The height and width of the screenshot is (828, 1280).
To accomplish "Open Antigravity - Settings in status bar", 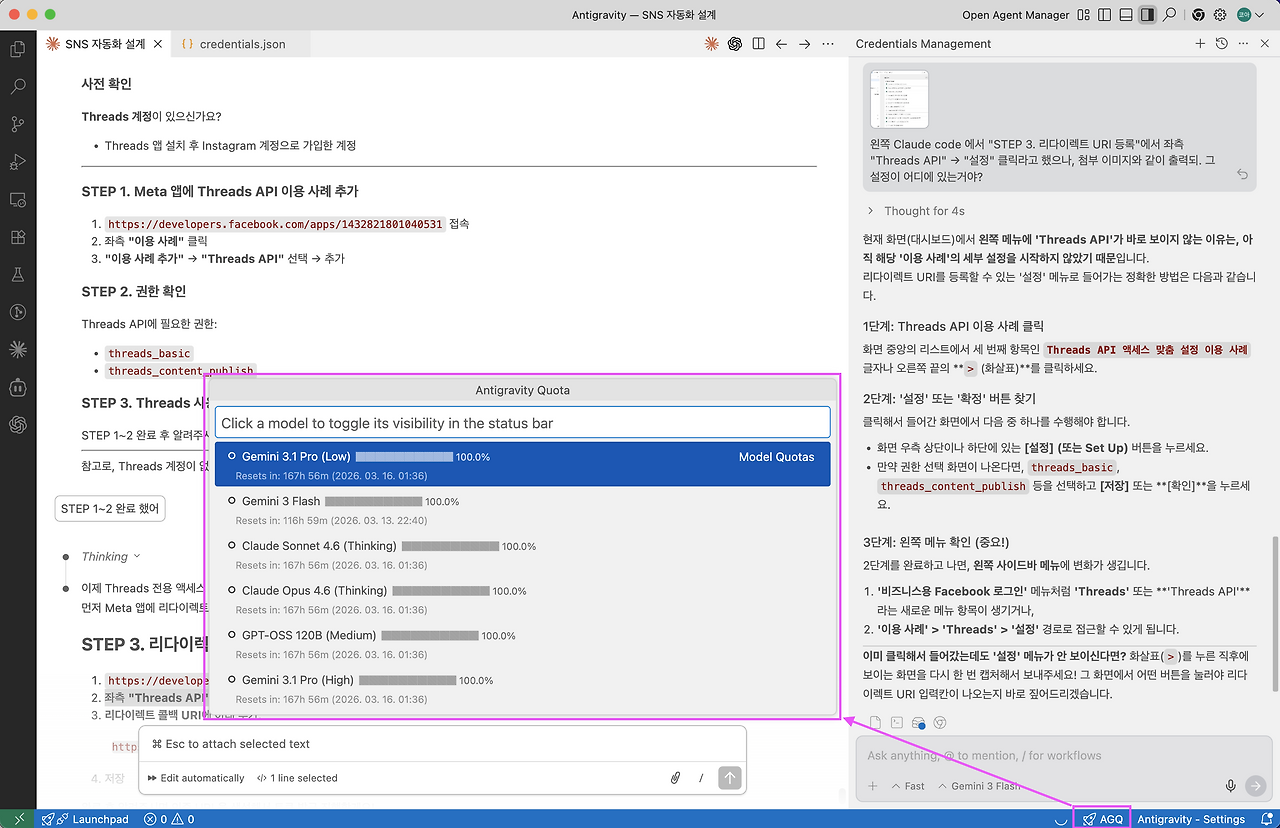I will pos(1191,819).
